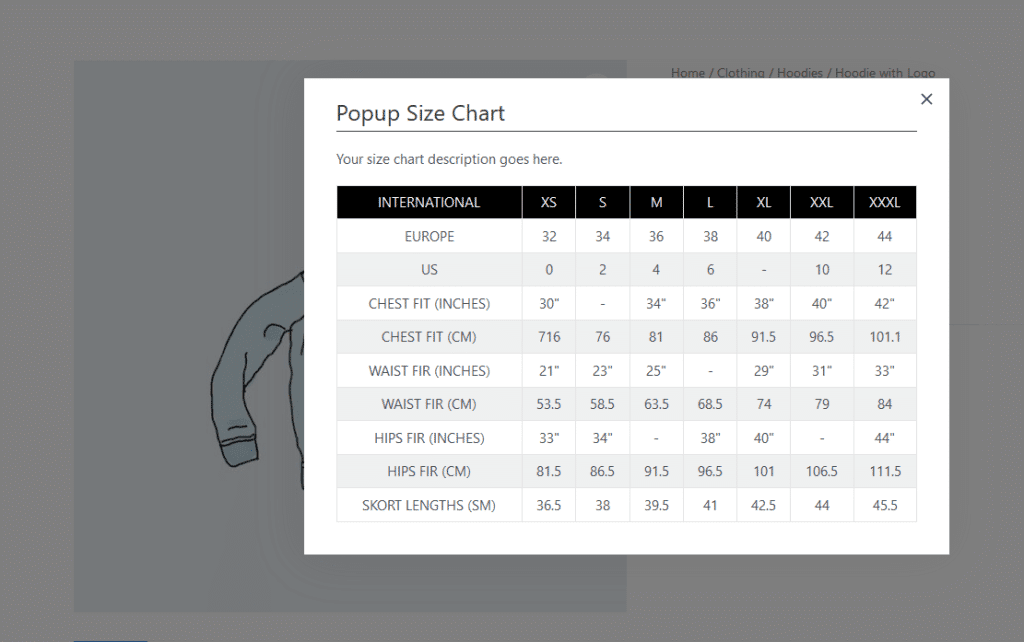Screen dimensions: 1024x642
Task: Select the 101.1 cell under XXXL
Action: coord(884,337)
